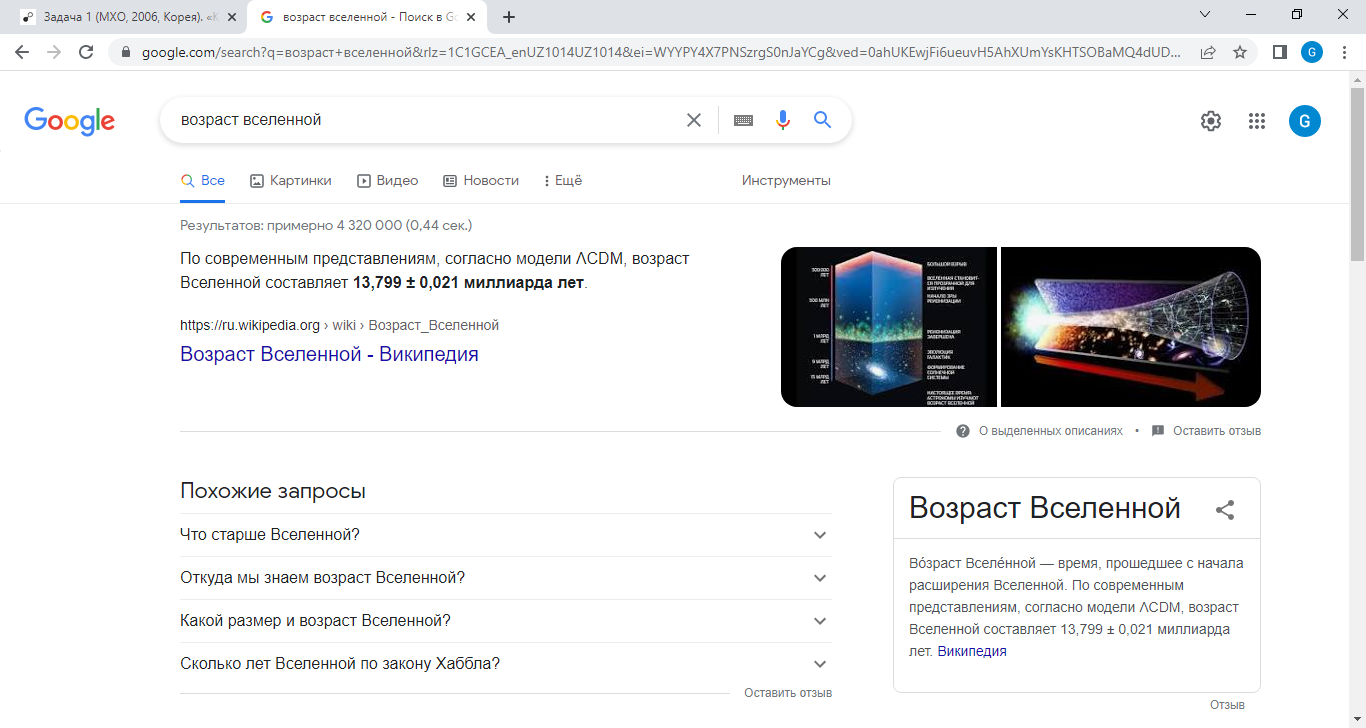The width and height of the screenshot is (1366, 728).
Task: Switch to Видео results
Action: point(387,181)
